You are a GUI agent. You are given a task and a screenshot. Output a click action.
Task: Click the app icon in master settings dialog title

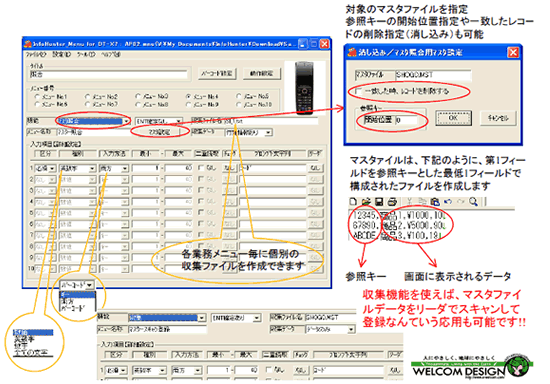[x=351, y=53]
